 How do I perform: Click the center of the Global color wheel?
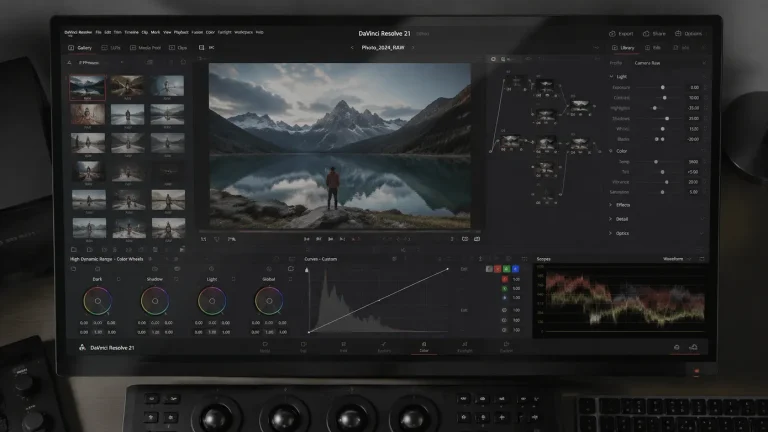(269, 301)
